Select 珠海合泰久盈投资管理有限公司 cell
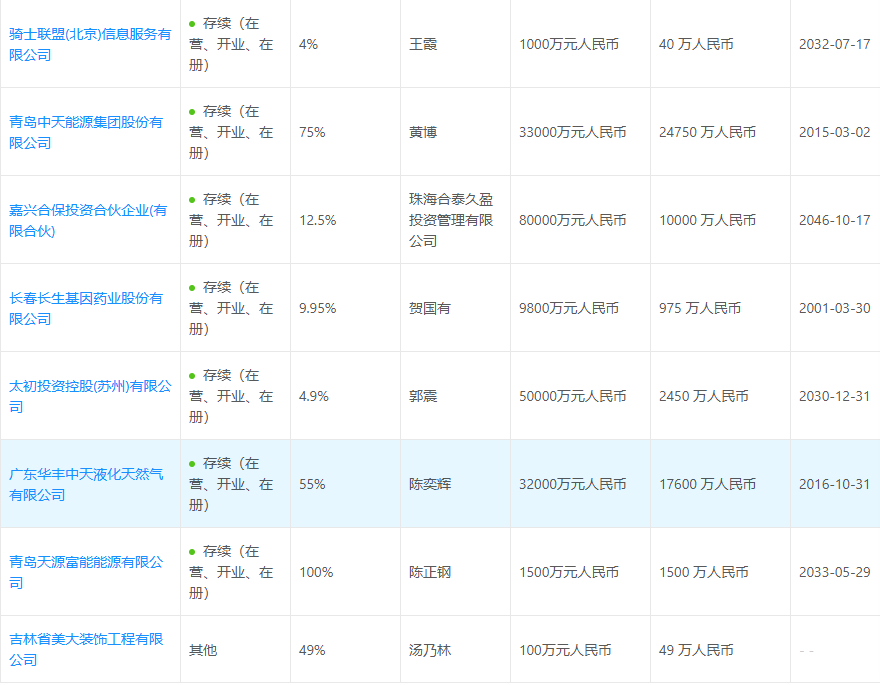The width and height of the screenshot is (880, 685). coord(451,220)
